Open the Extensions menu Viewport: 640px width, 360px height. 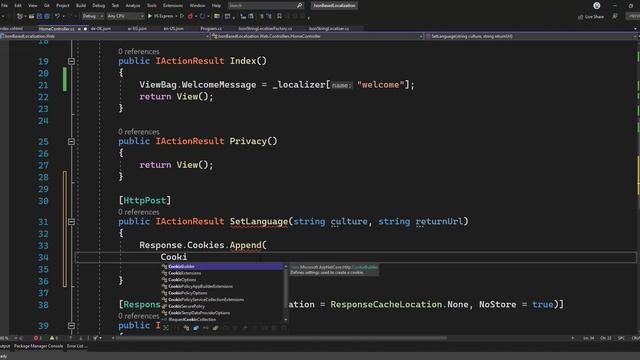[173, 6]
